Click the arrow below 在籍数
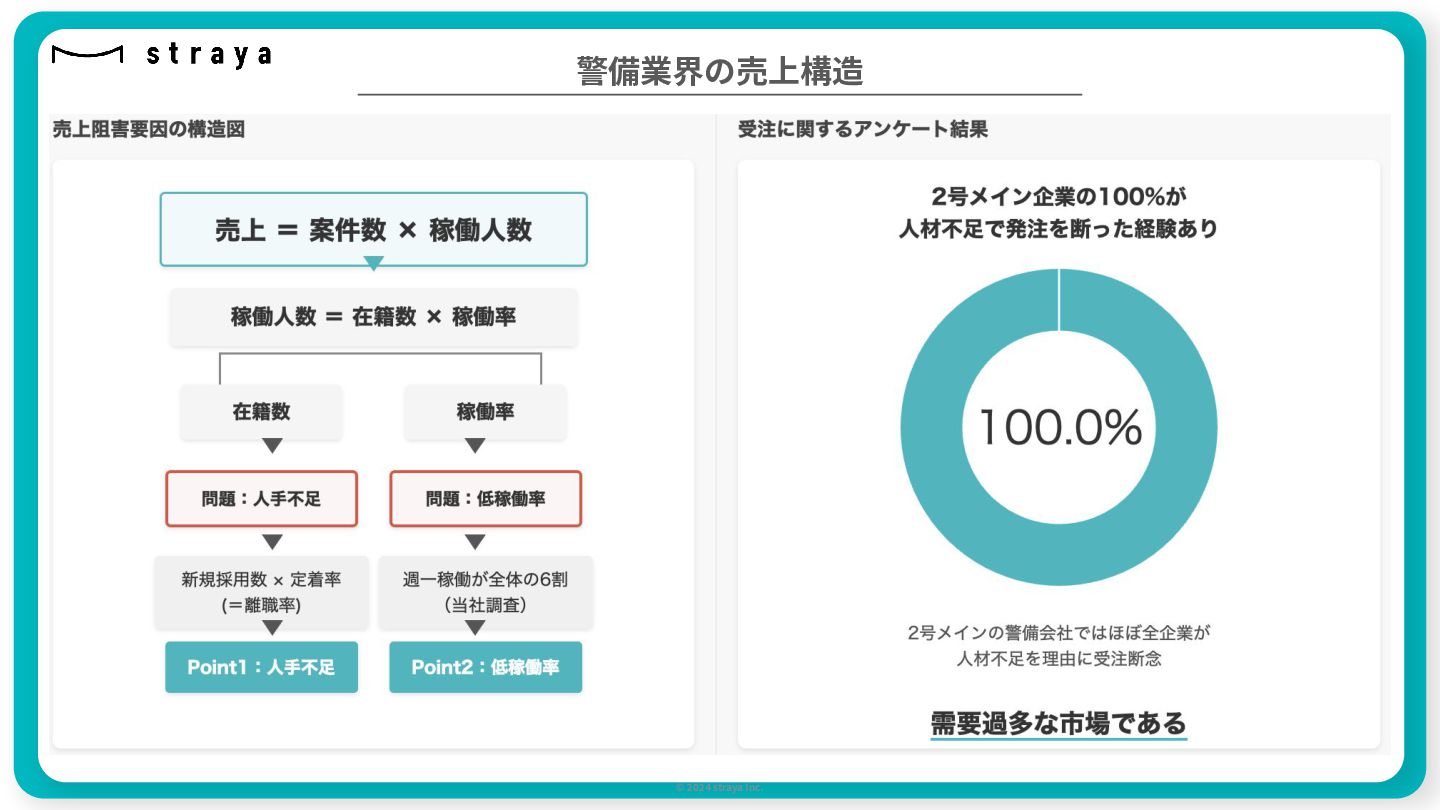 tap(272, 446)
